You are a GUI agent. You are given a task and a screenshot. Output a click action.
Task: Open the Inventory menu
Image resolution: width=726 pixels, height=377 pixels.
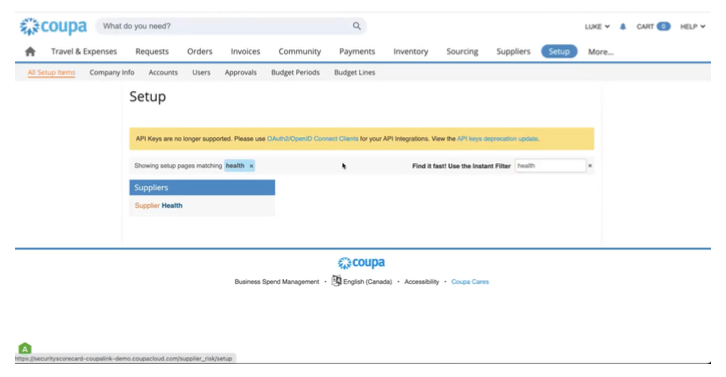point(411,51)
